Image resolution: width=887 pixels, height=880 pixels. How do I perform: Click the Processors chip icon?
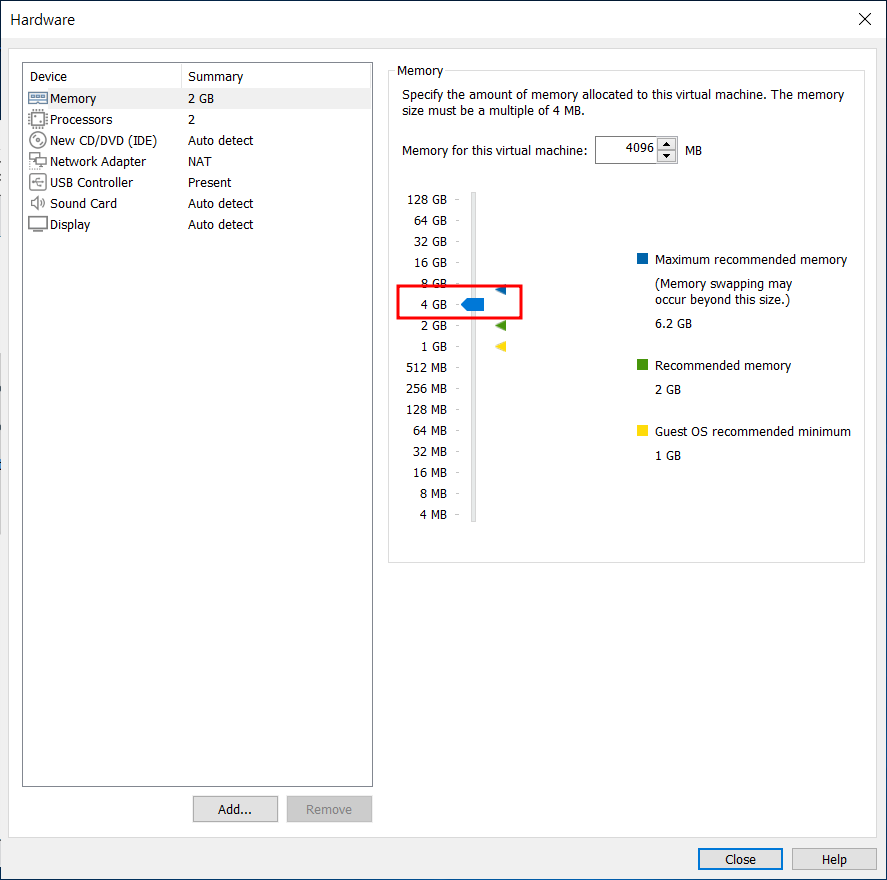point(37,119)
